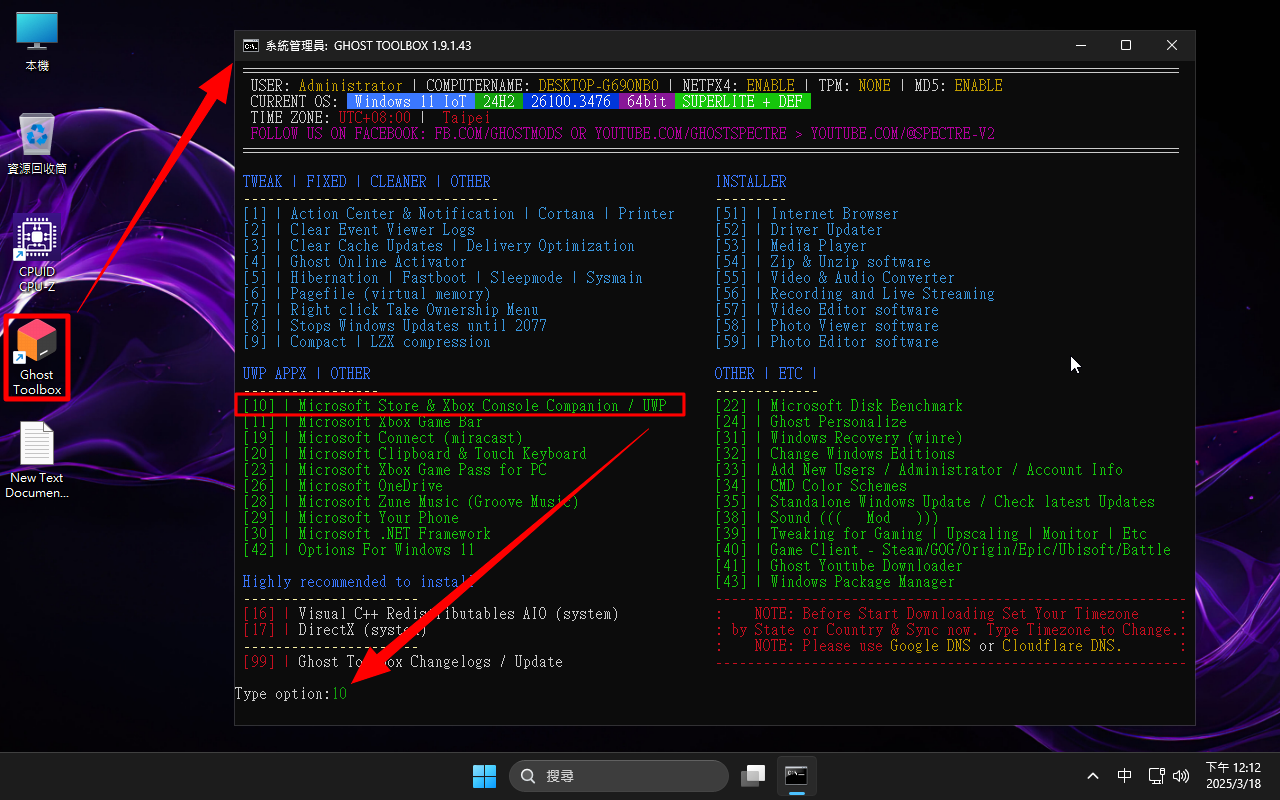
Task: Open the Recycle Bin desktop icon
Action: point(37,145)
